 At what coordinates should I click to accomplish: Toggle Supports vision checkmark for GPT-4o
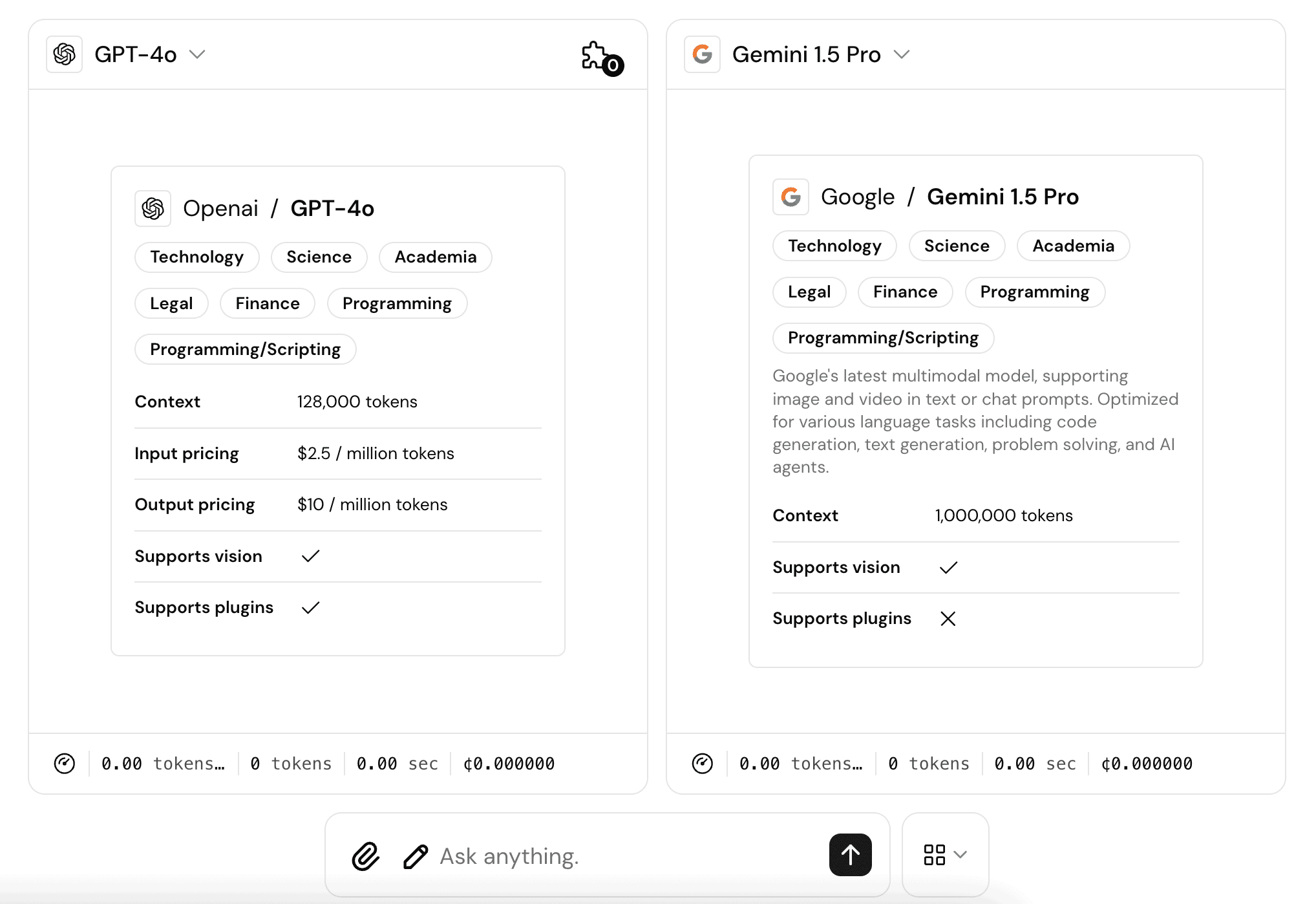(310, 556)
